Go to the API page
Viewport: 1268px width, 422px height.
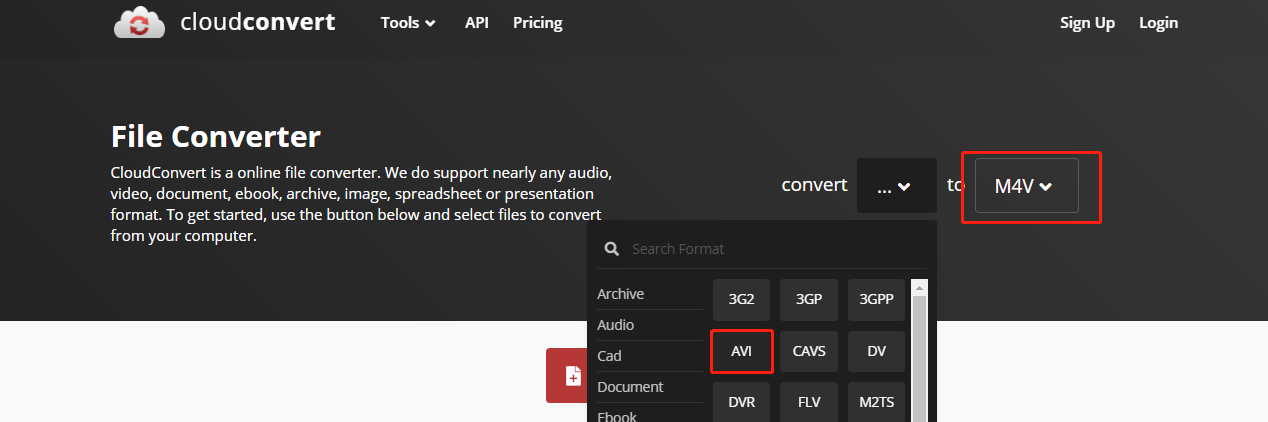pos(477,22)
